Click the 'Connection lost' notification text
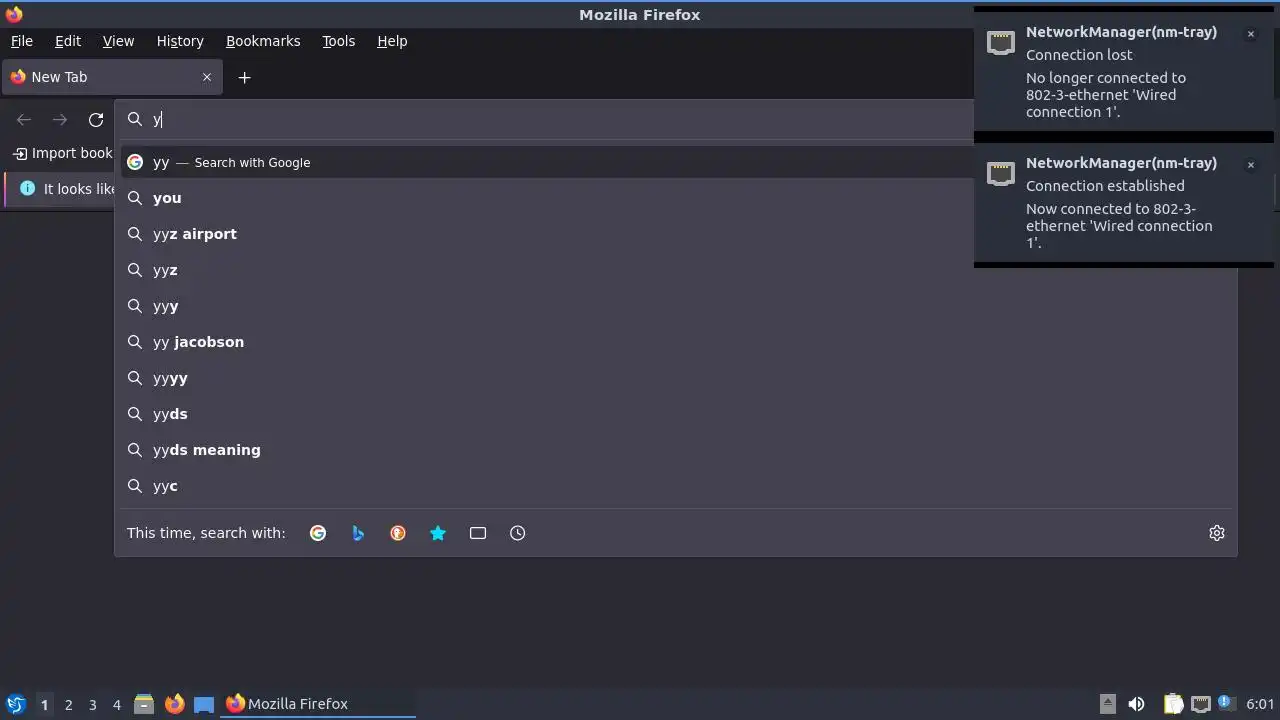This screenshot has height=720, width=1280. point(1079,55)
